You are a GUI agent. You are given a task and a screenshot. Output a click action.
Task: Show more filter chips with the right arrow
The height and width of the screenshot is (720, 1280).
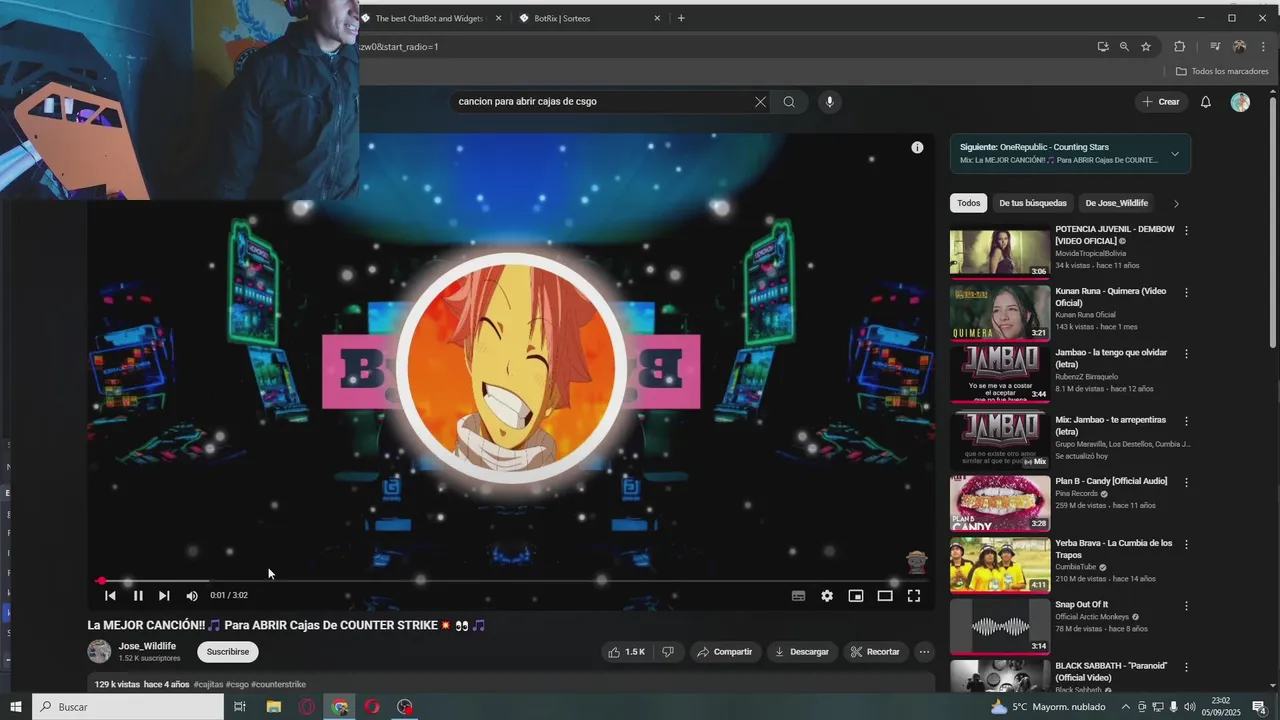(x=1176, y=204)
